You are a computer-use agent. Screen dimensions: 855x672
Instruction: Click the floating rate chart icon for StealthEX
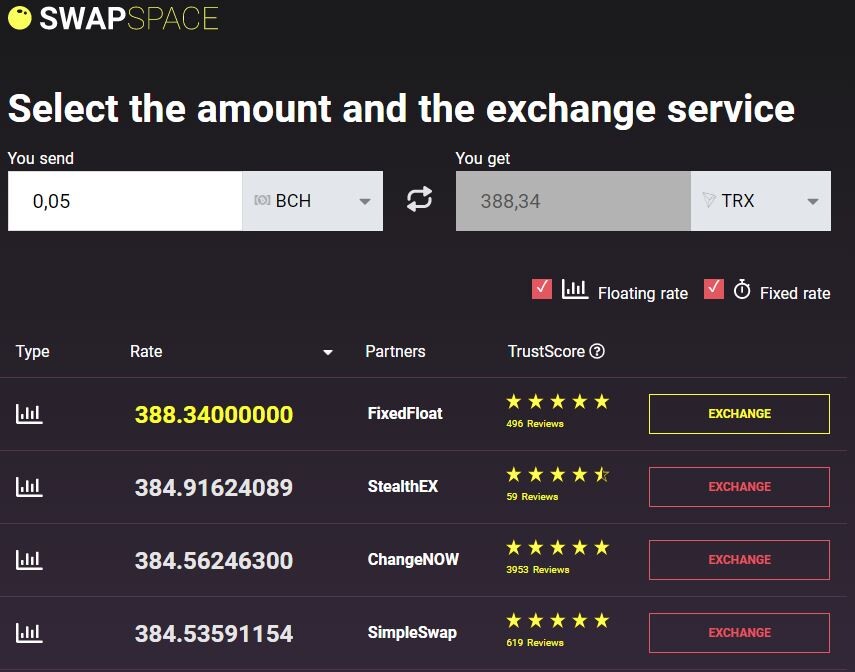tap(29, 487)
